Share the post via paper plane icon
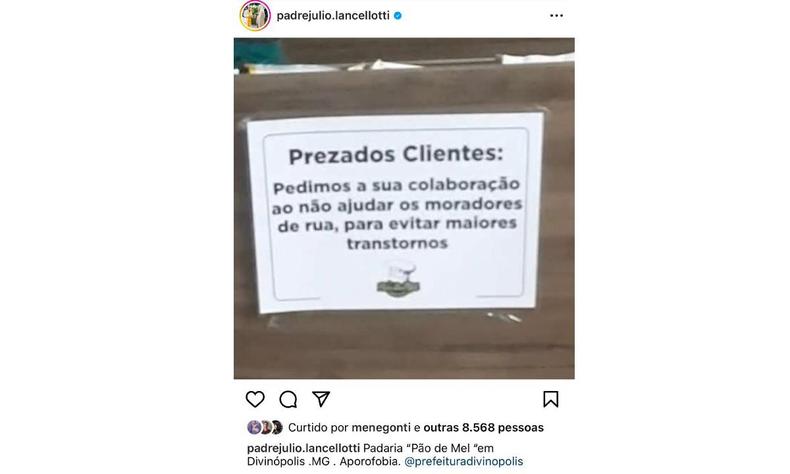This screenshot has height=474, width=790. click(321, 399)
